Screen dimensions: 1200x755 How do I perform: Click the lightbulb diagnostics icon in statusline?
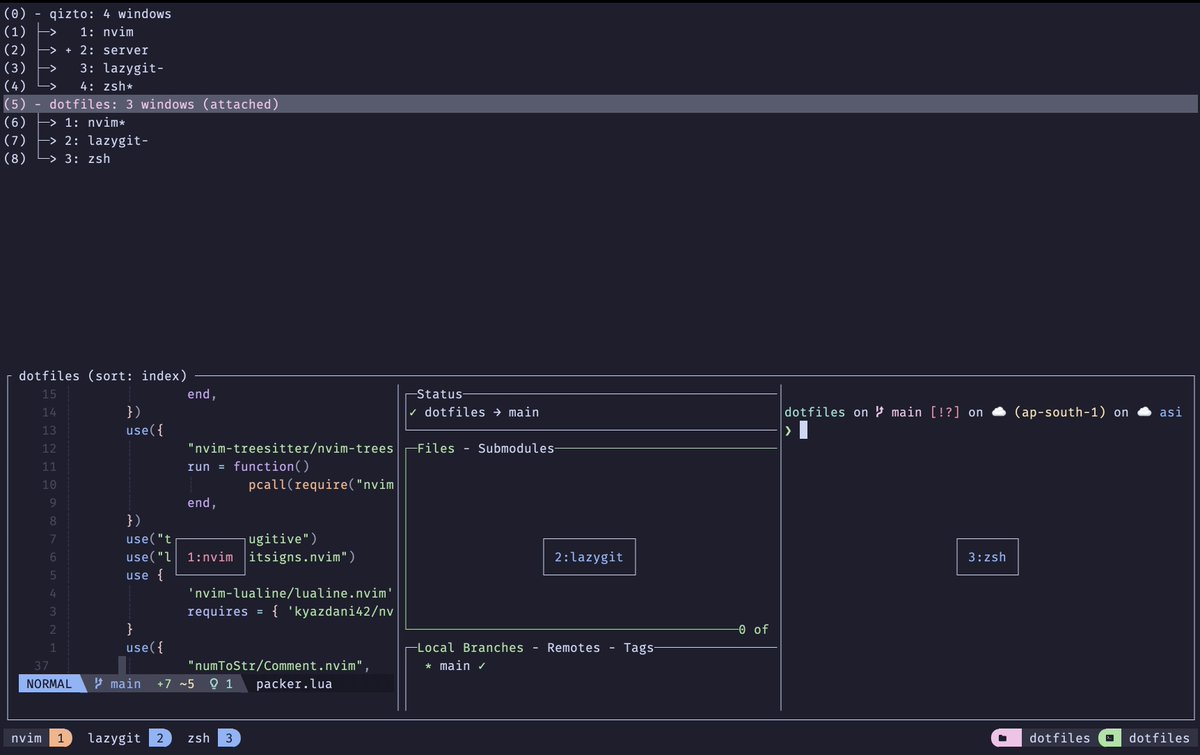214,684
